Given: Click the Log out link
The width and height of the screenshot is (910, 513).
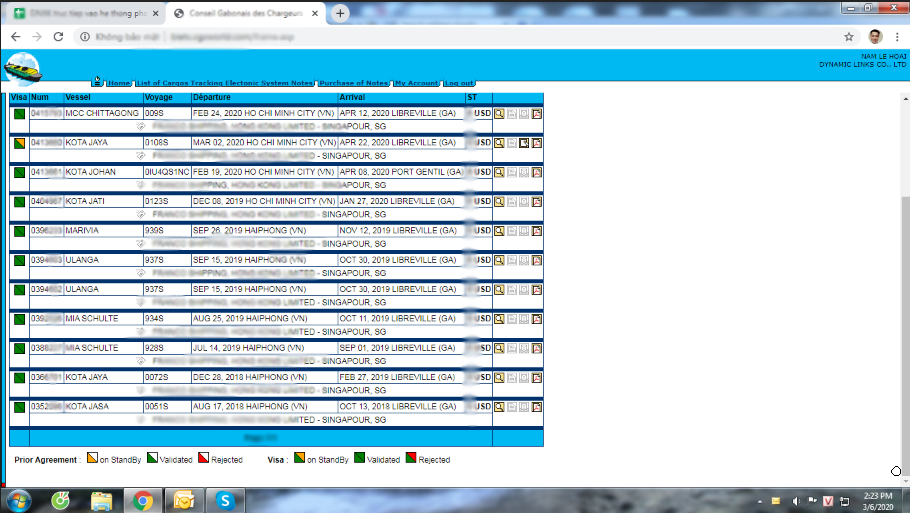Looking at the screenshot, I should point(459,83).
